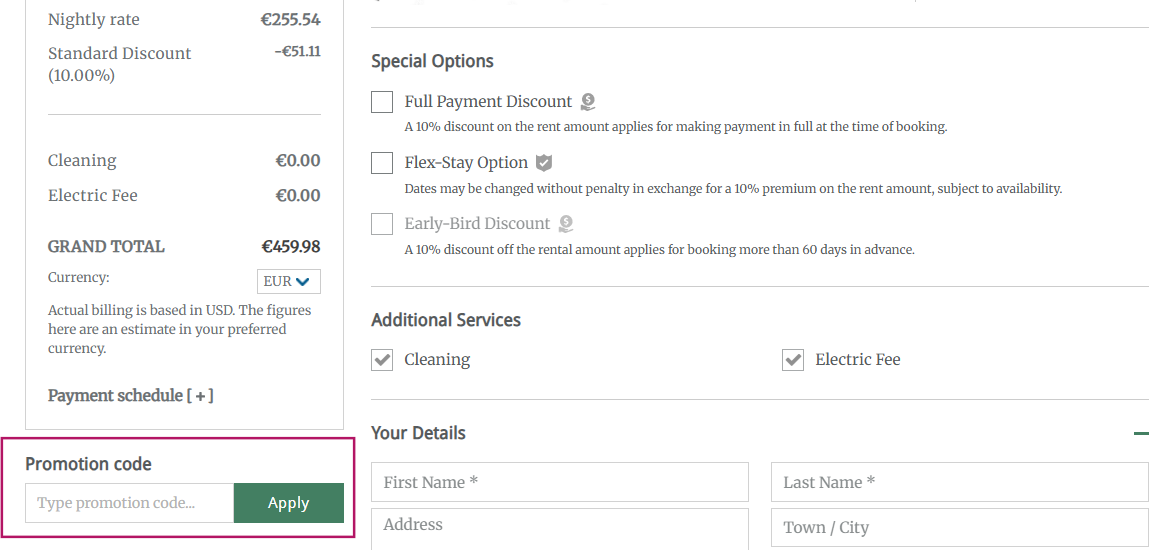Toggle the Electric Fee service checkbox
Viewport: 1173px width, 550px height.
pos(793,360)
